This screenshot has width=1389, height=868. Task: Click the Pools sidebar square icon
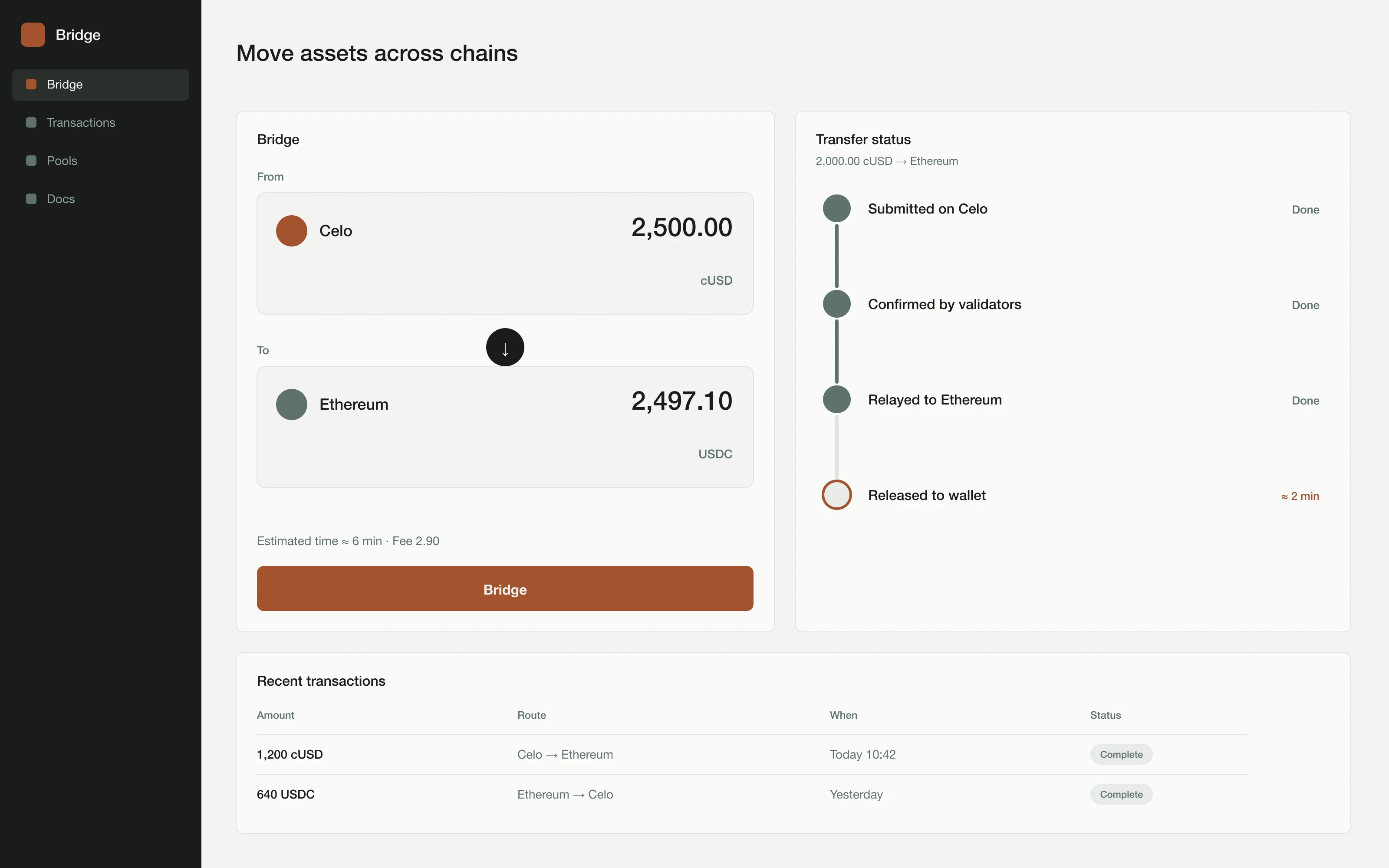point(32,161)
